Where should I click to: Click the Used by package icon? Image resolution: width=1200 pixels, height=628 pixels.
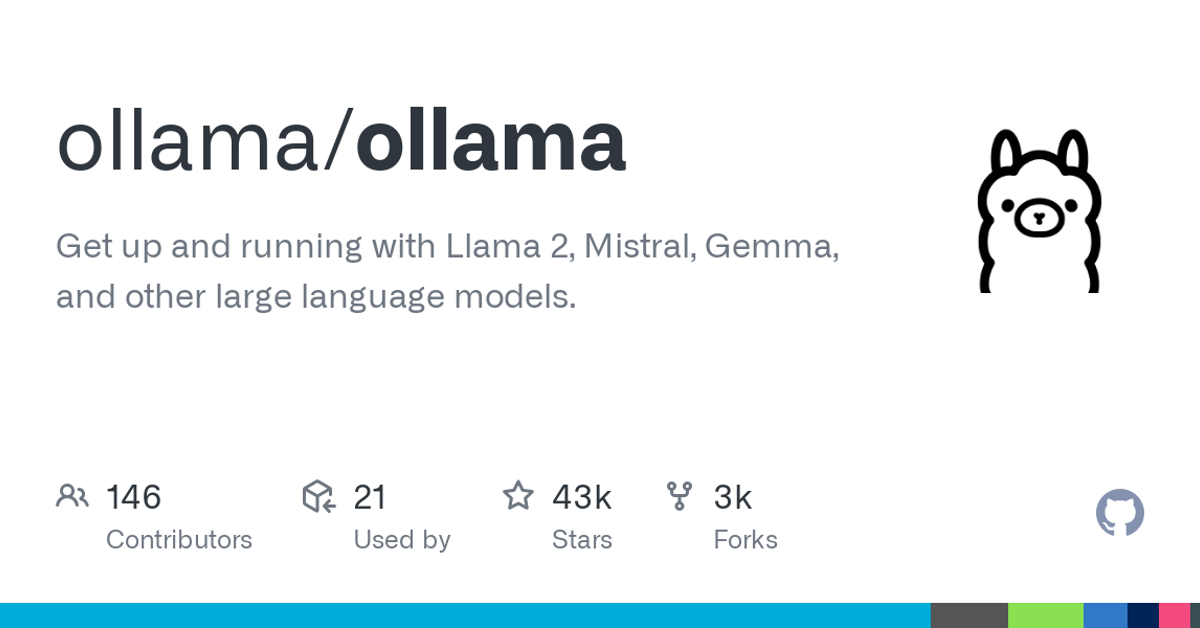coord(318,496)
